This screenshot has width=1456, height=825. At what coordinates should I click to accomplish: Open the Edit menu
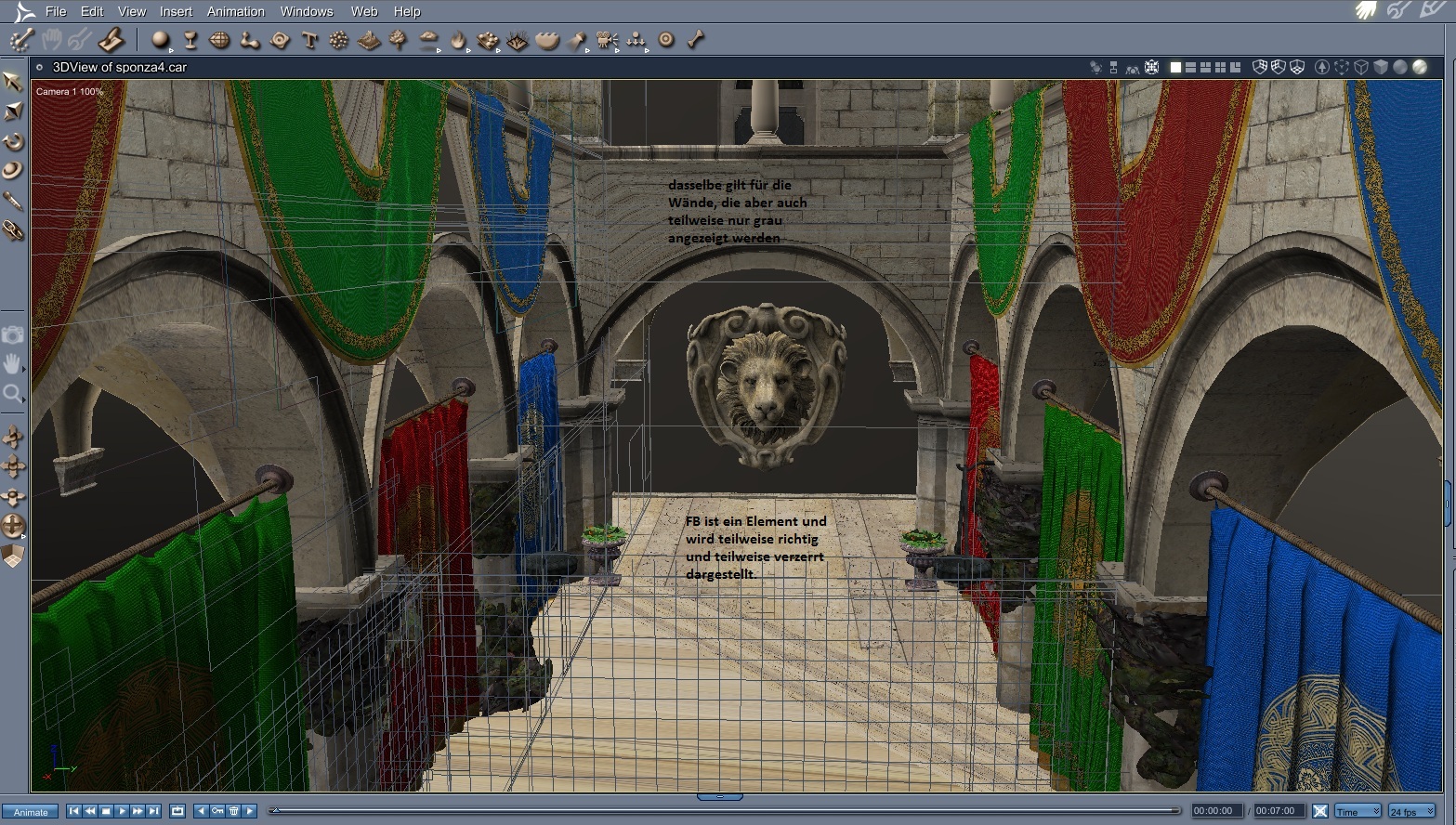pos(92,11)
